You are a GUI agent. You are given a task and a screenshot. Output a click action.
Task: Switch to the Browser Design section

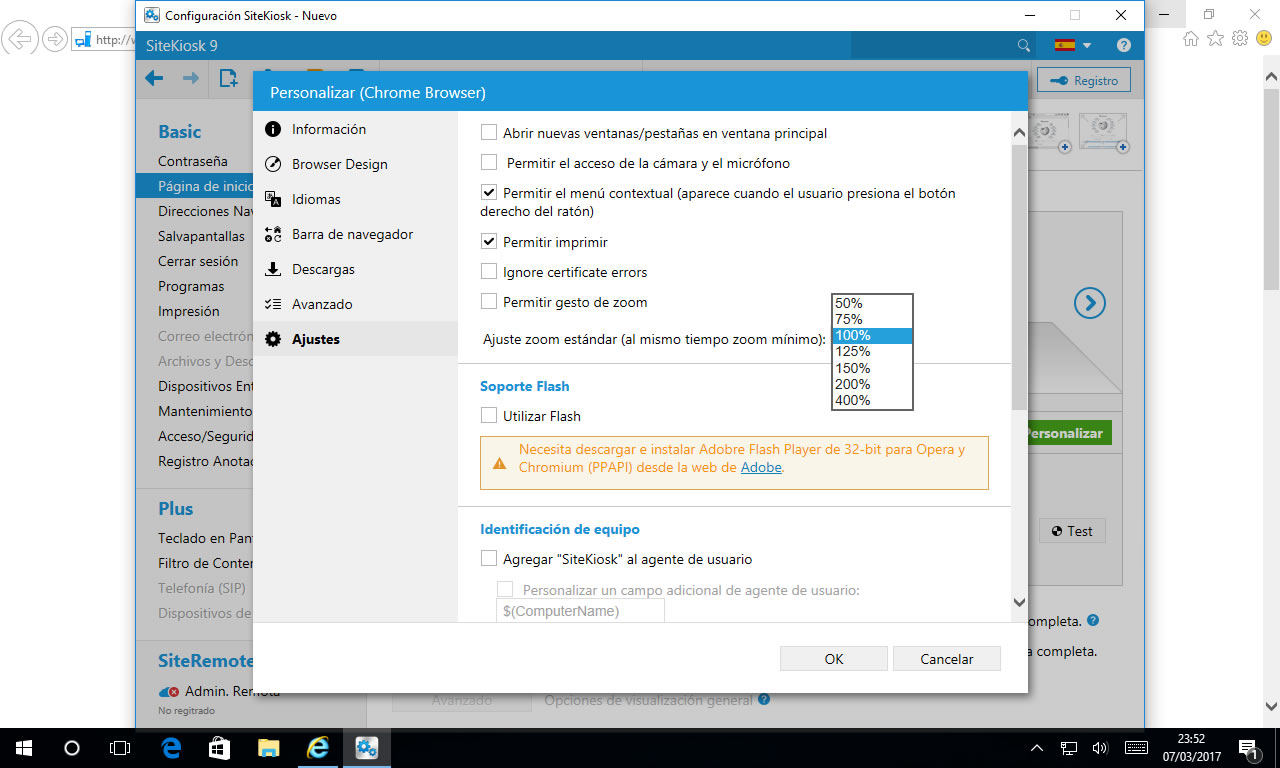point(339,164)
